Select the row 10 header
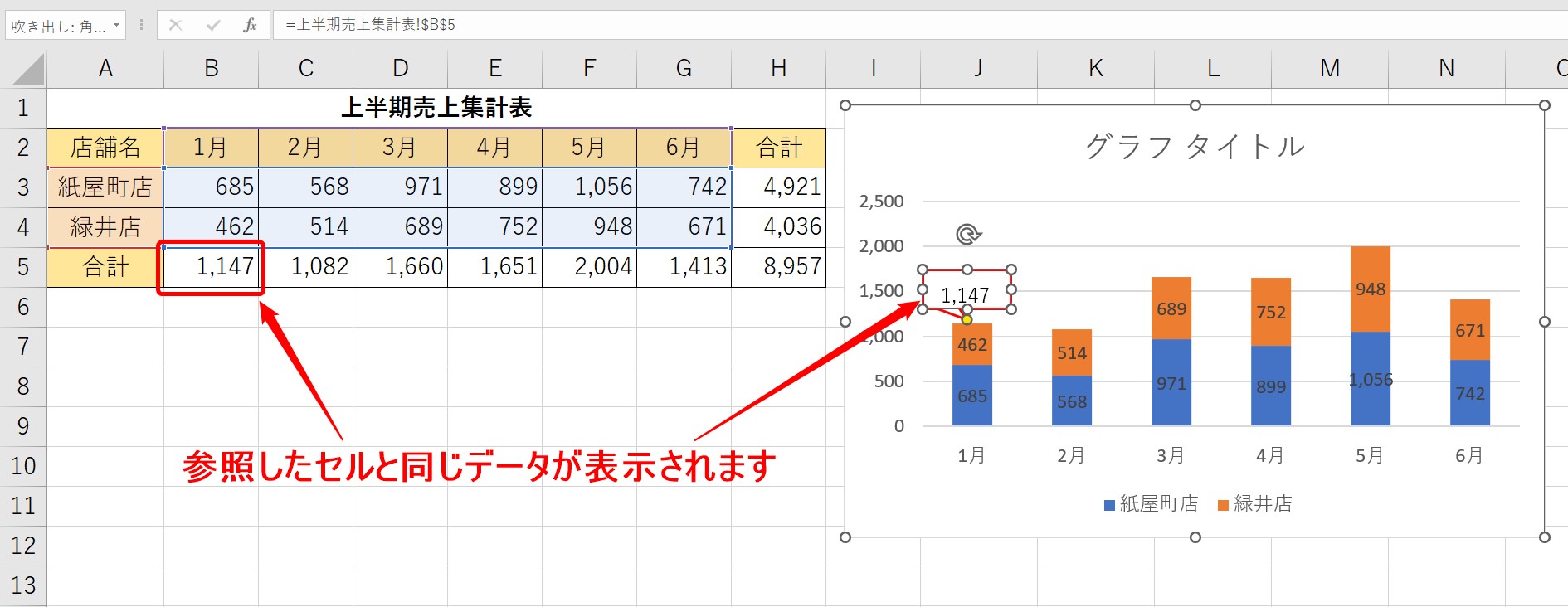Screen dimensions: 1568x607 click(23, 466)
